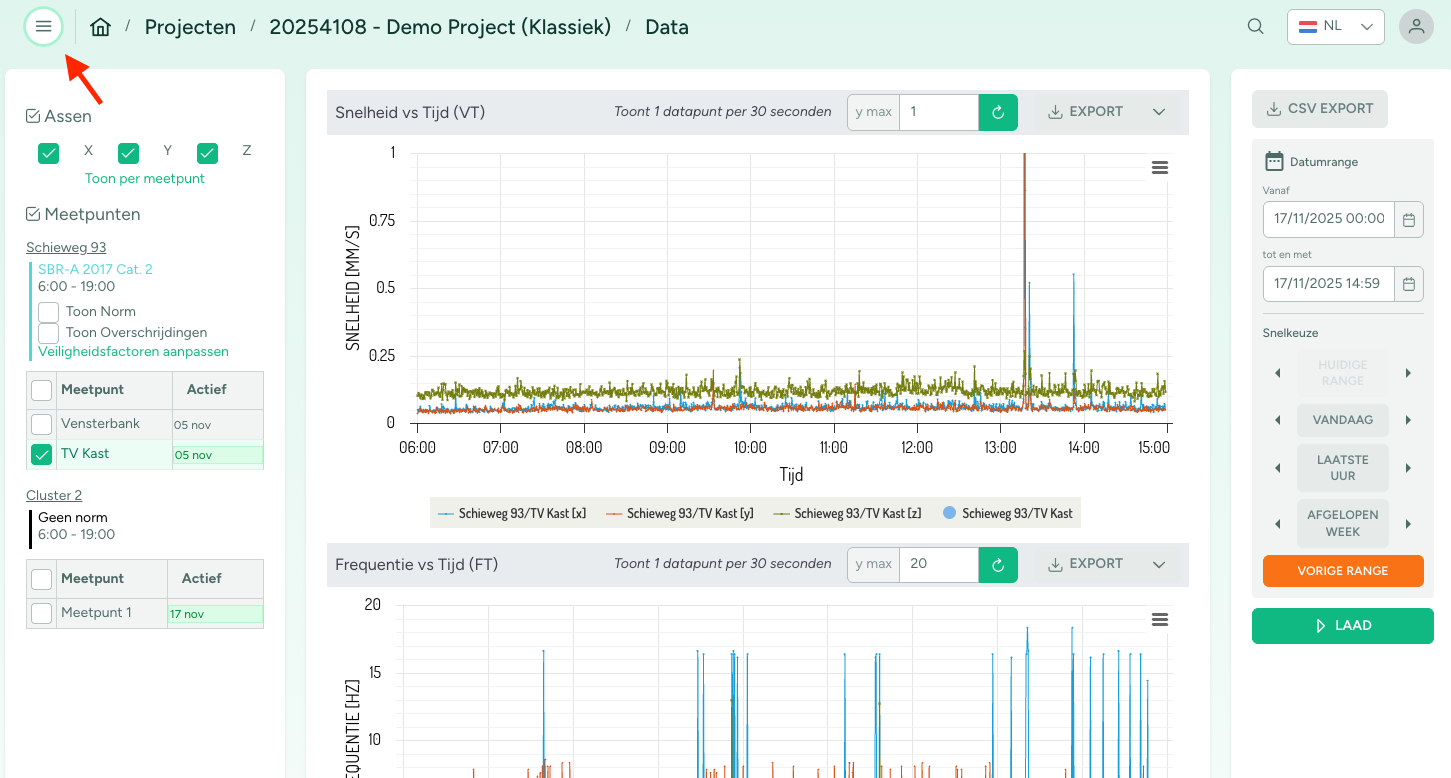Enable Toon Overschrijdingen checkbox
The image size is (1451, 778).
point(48,333)
